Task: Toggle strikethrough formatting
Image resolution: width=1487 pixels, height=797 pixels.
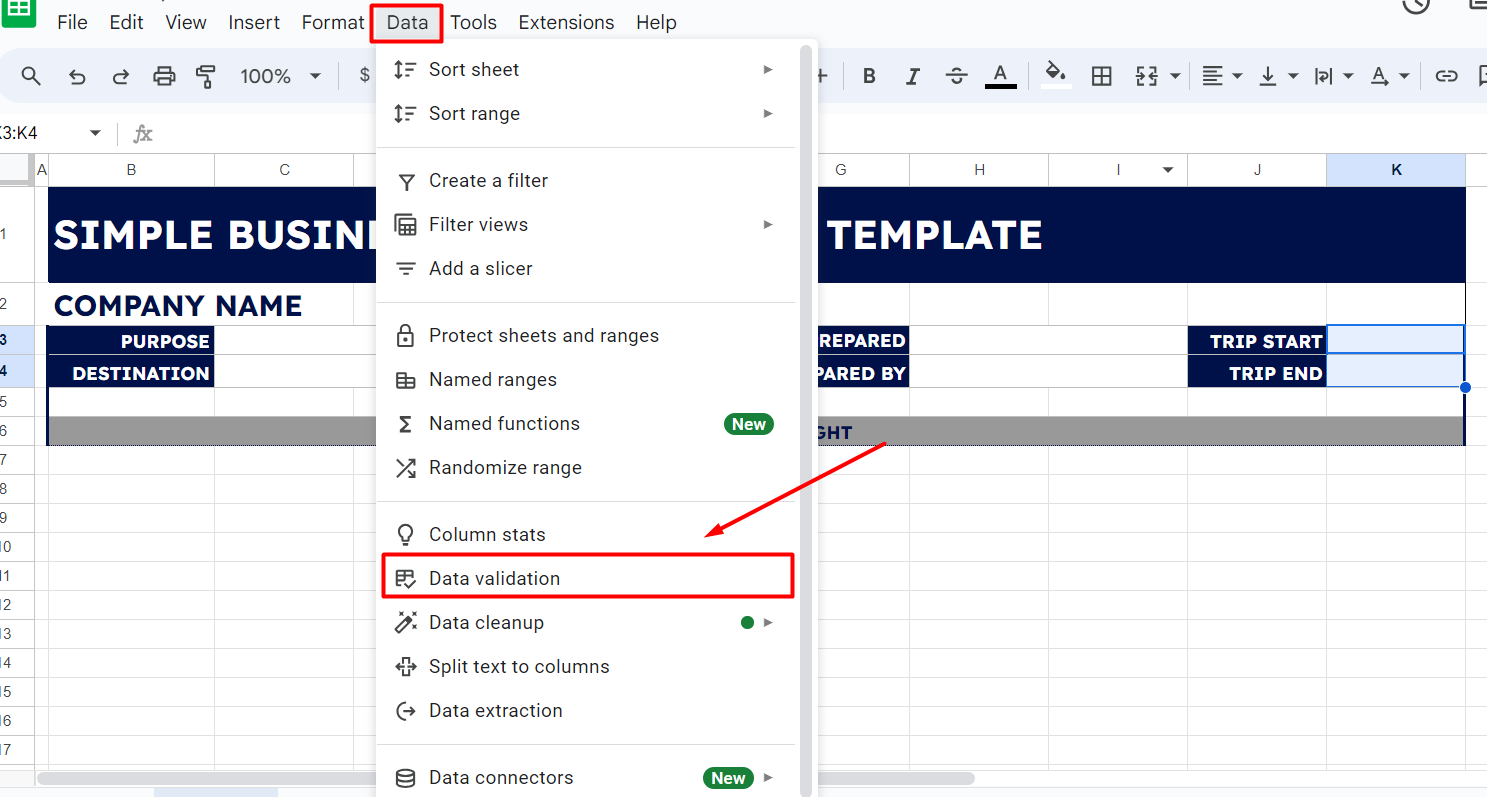Action: [956, 76]
